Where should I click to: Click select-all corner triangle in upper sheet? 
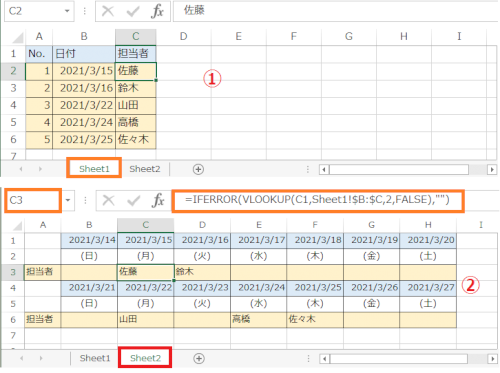18,38
